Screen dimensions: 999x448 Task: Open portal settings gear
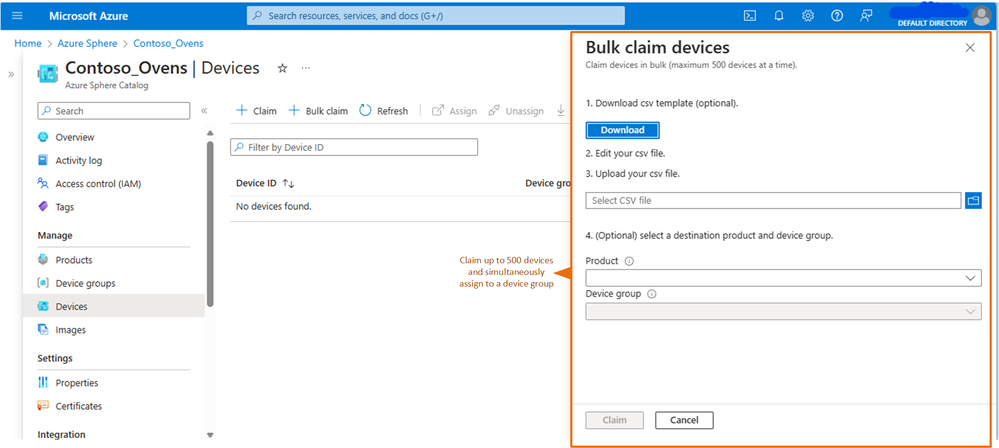coord(808,16)
